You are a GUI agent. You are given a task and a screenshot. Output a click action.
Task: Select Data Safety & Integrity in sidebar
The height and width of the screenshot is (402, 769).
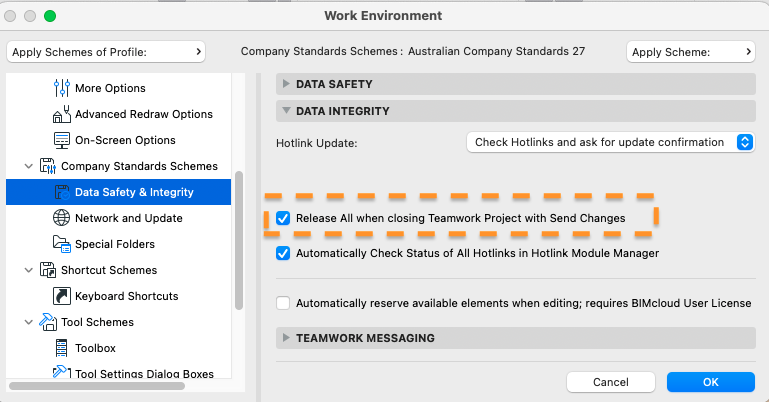[134, 192]
